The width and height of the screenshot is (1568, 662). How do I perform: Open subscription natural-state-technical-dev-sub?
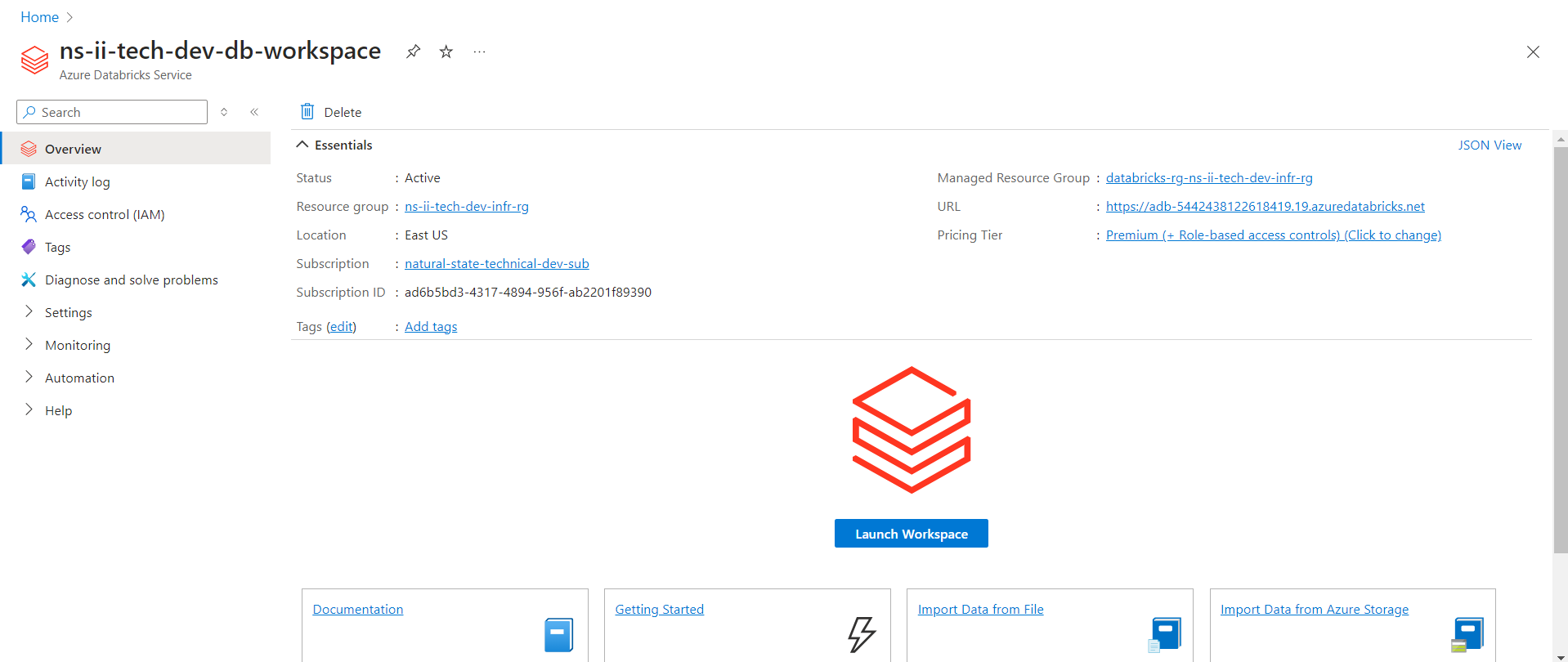click(497, 263)
